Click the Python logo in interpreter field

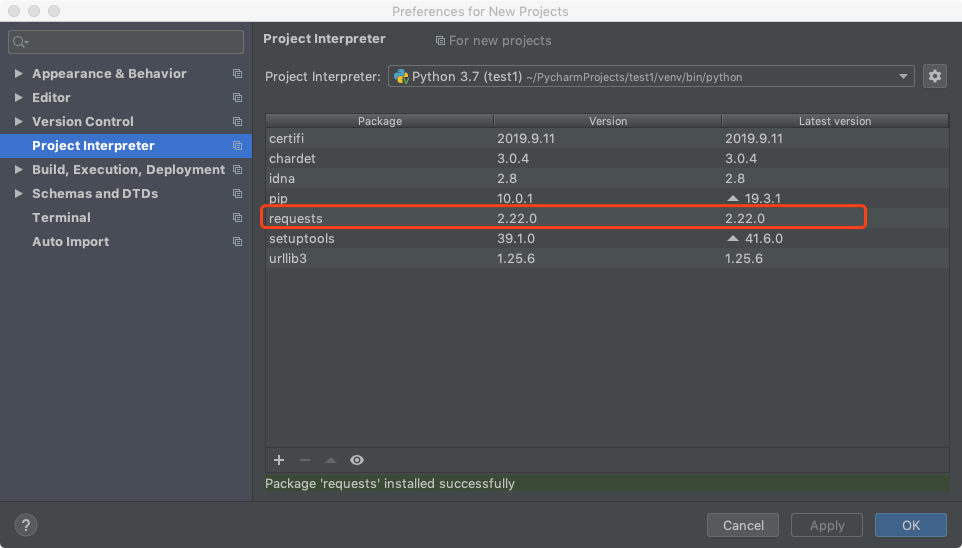tap(401, 76)
